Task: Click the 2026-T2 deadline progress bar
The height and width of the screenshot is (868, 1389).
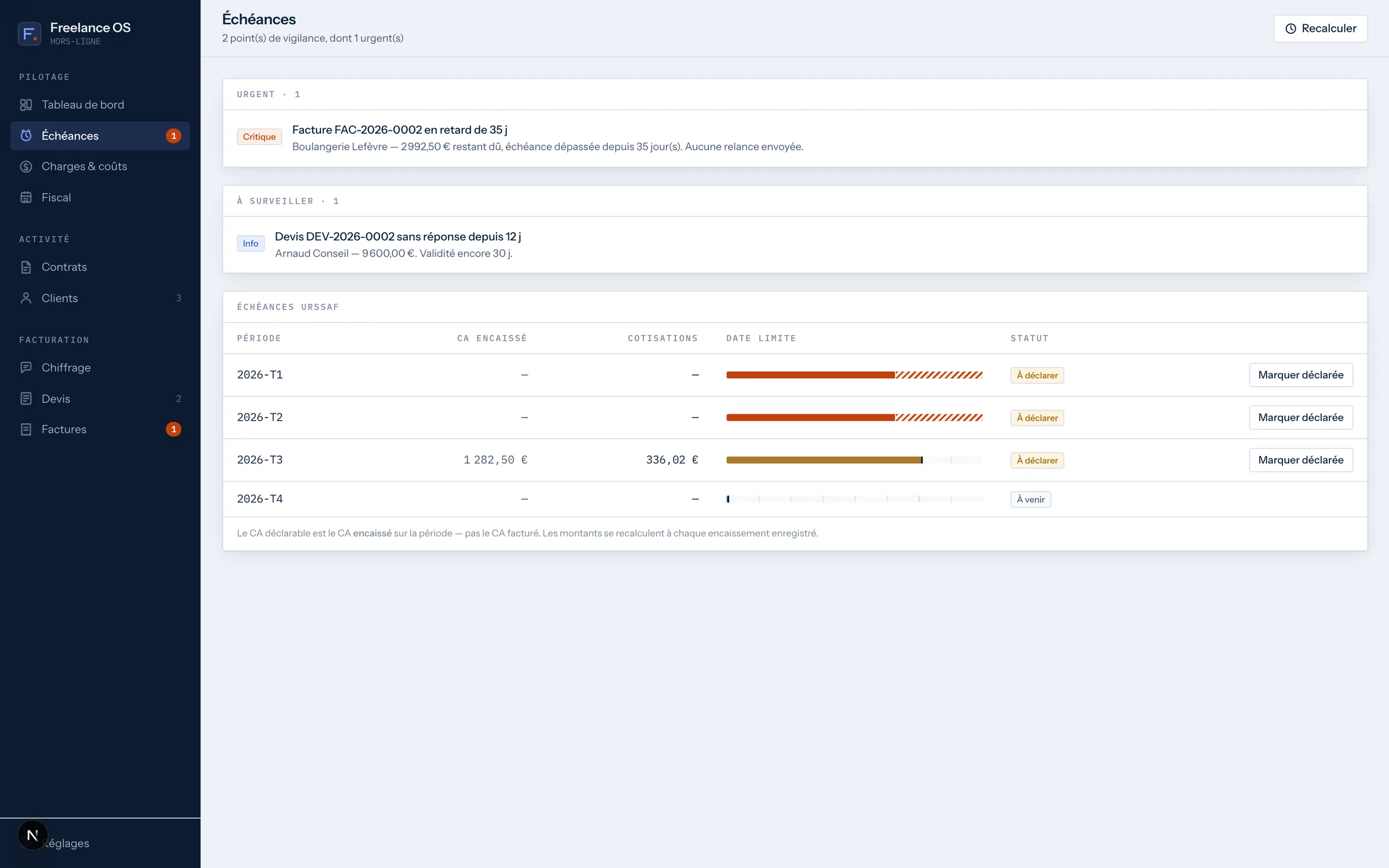Action: pyautogui.click(x=854, y=418)
